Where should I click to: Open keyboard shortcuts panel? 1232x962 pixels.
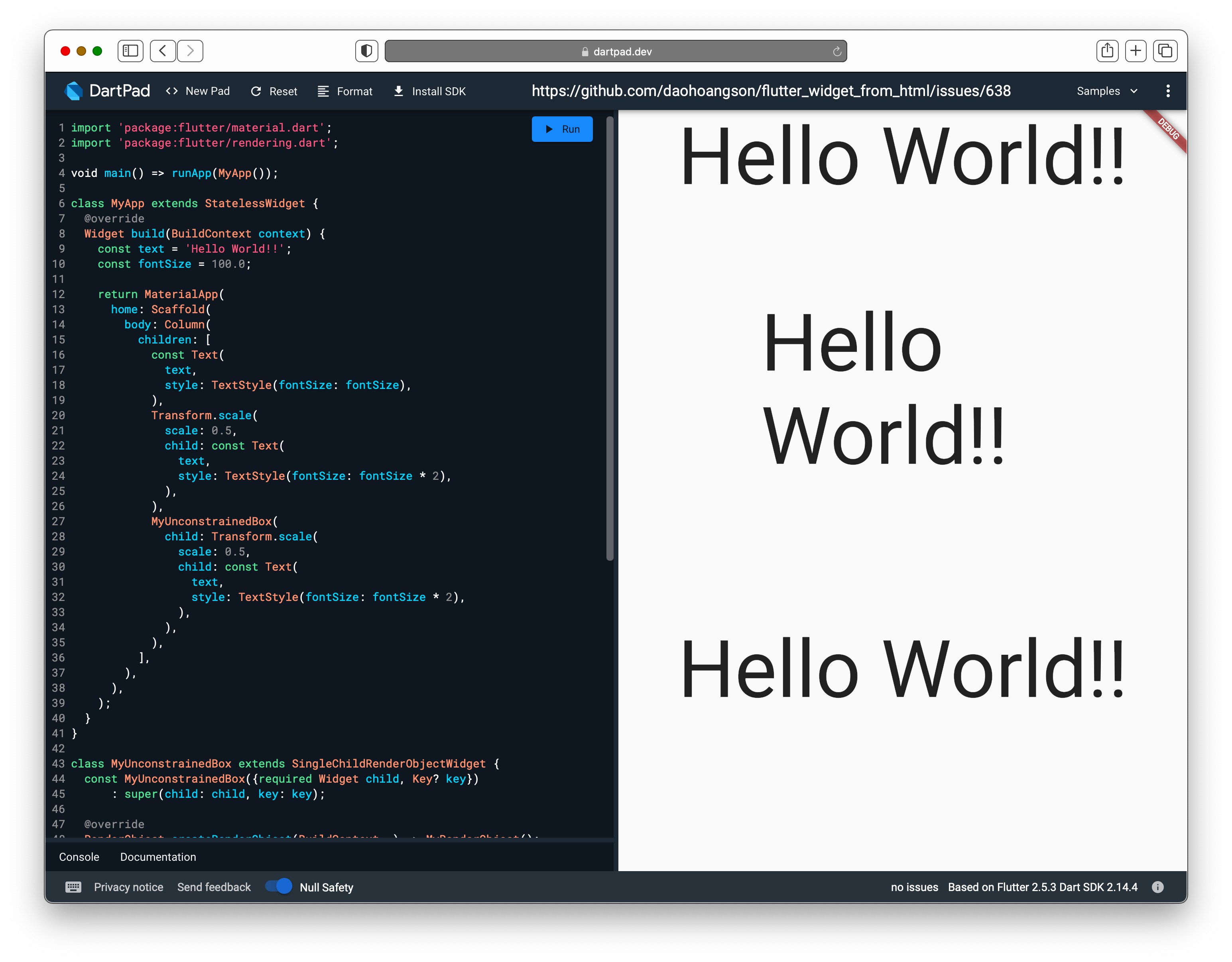coord(73,886)
